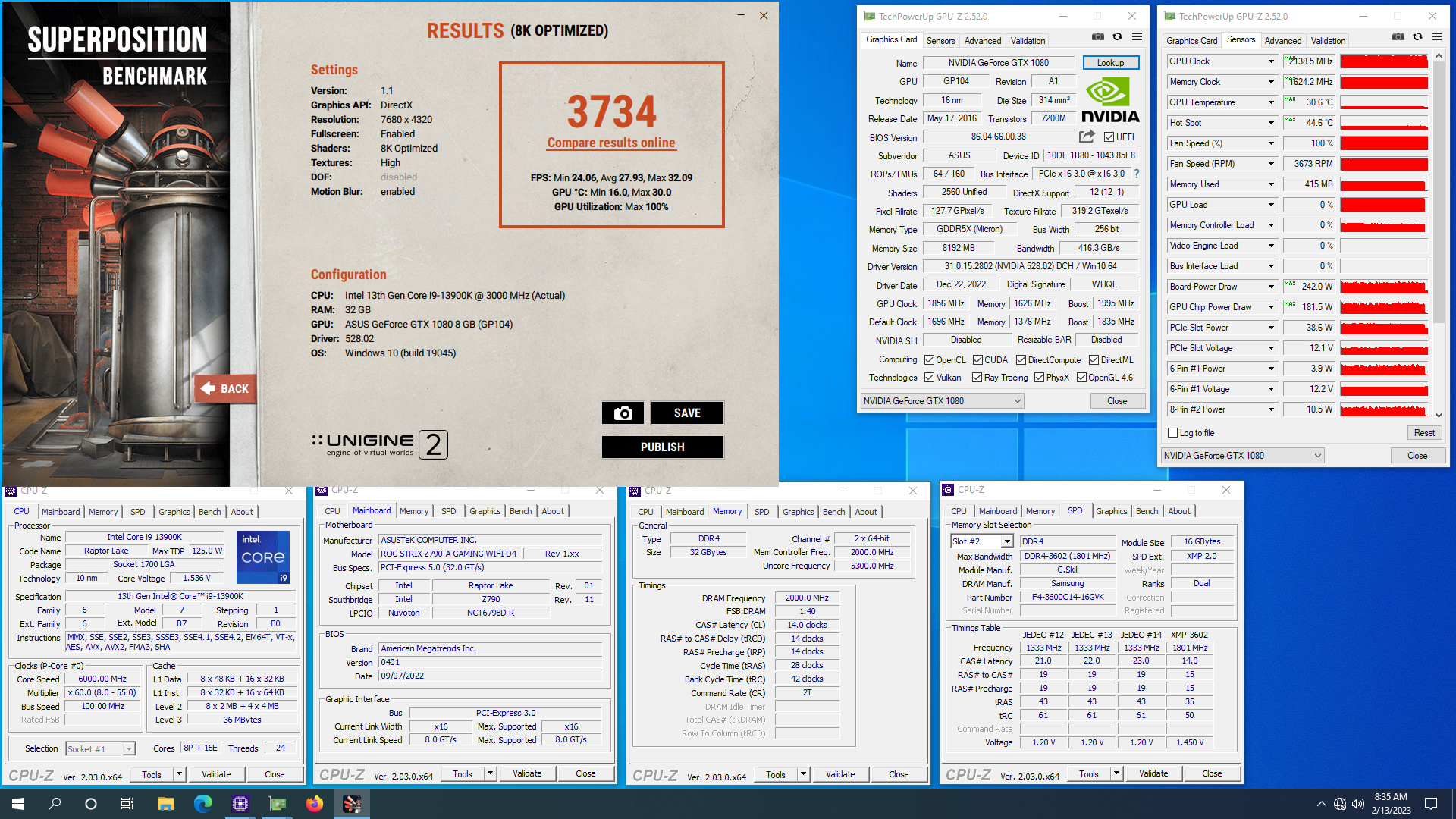Screen dimensions: 1456x819
Task: Switch to GPU-Z green card taskbar icon
Action: coord(277,804)
